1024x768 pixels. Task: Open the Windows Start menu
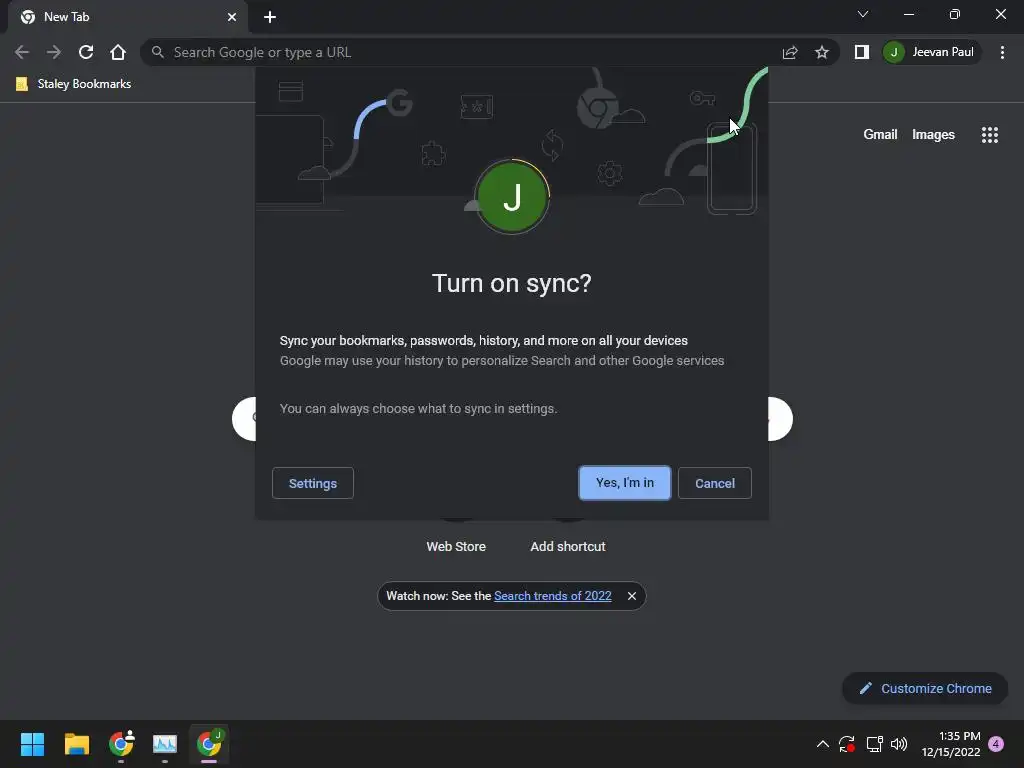32,744
